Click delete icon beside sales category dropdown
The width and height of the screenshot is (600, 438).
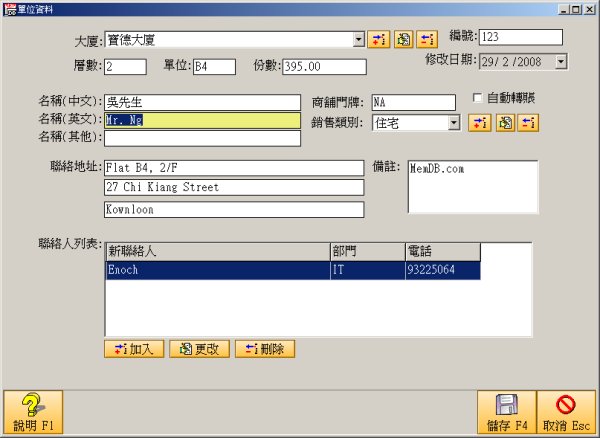528,123
